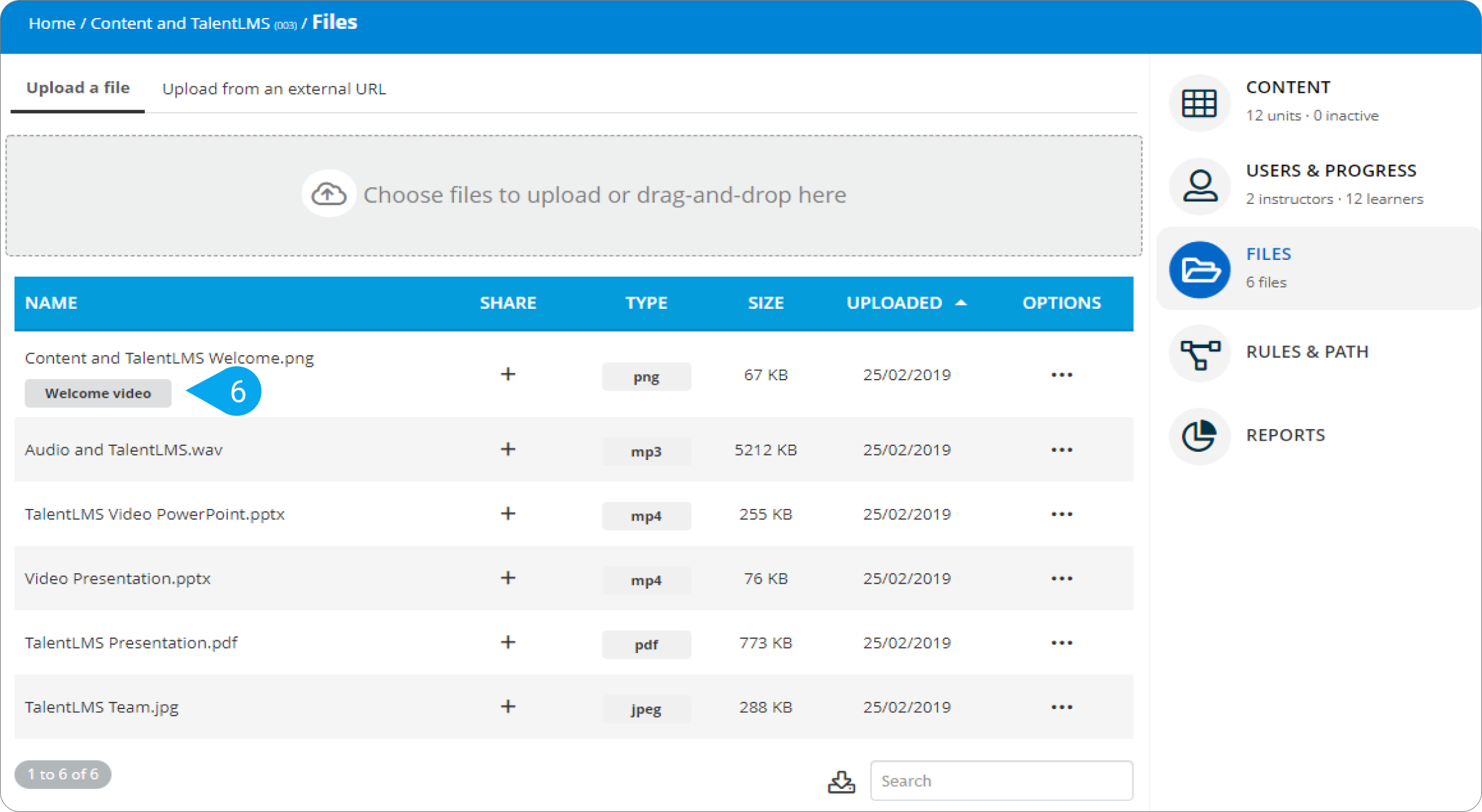The width and height of the screenshot is (1482, 812).
Task: Open the Rules & Path icon
Action: coord(1199,353)
